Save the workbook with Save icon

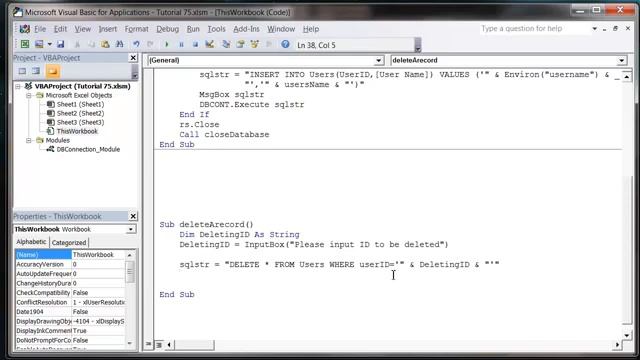click(x=60, y=44)
